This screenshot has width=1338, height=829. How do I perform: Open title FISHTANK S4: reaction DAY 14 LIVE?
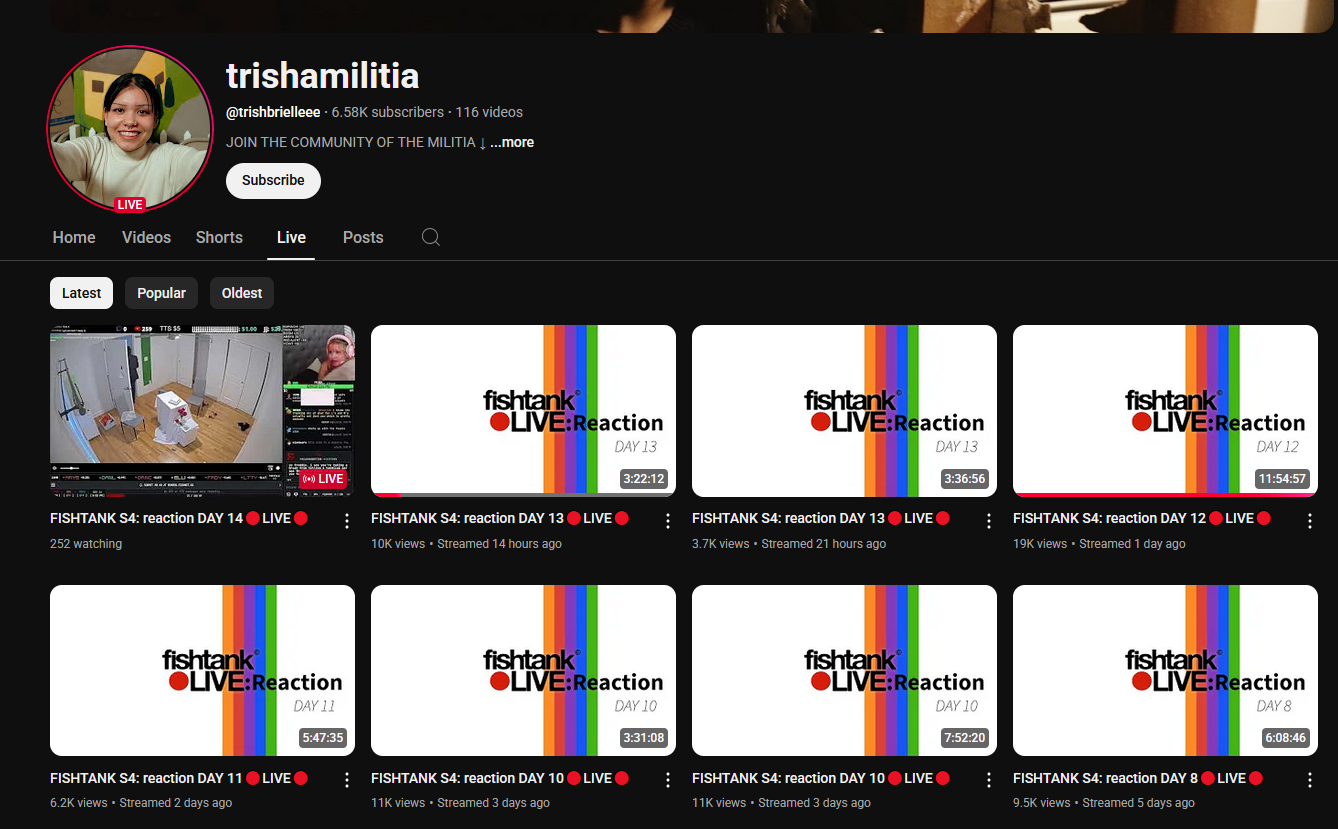[x=179, y=518]
